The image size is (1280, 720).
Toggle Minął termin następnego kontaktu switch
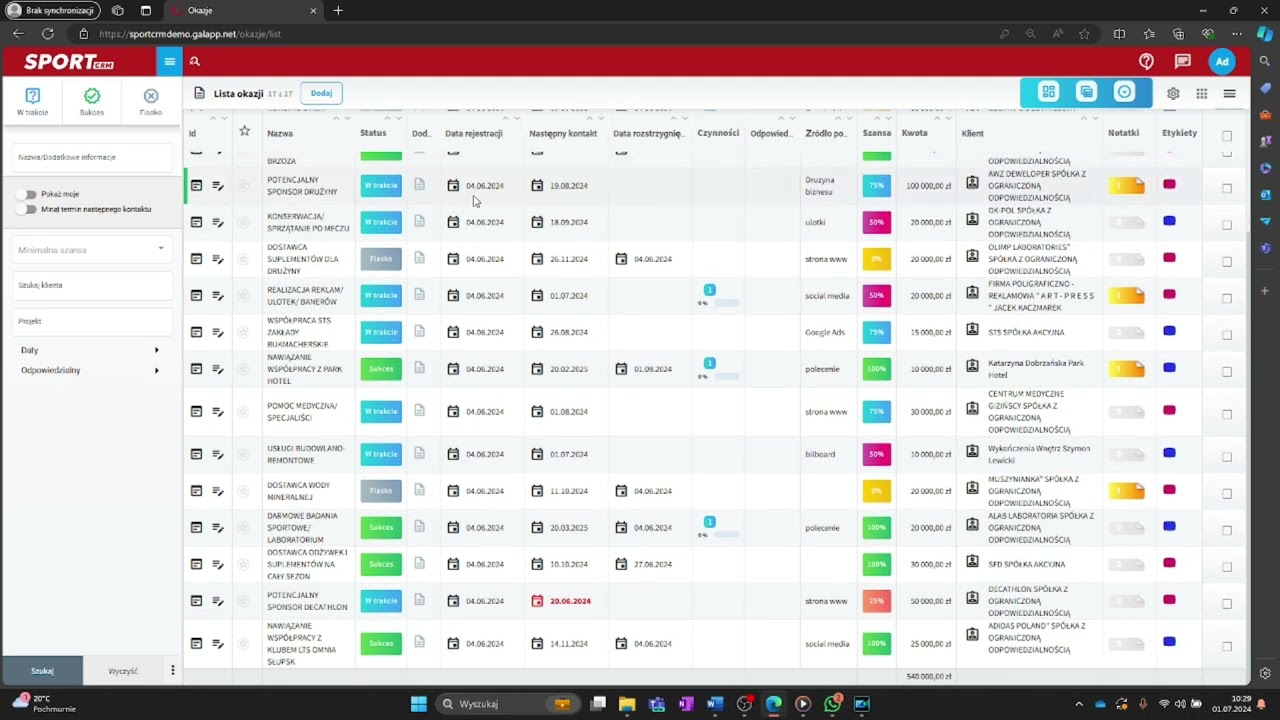point(27,209)
